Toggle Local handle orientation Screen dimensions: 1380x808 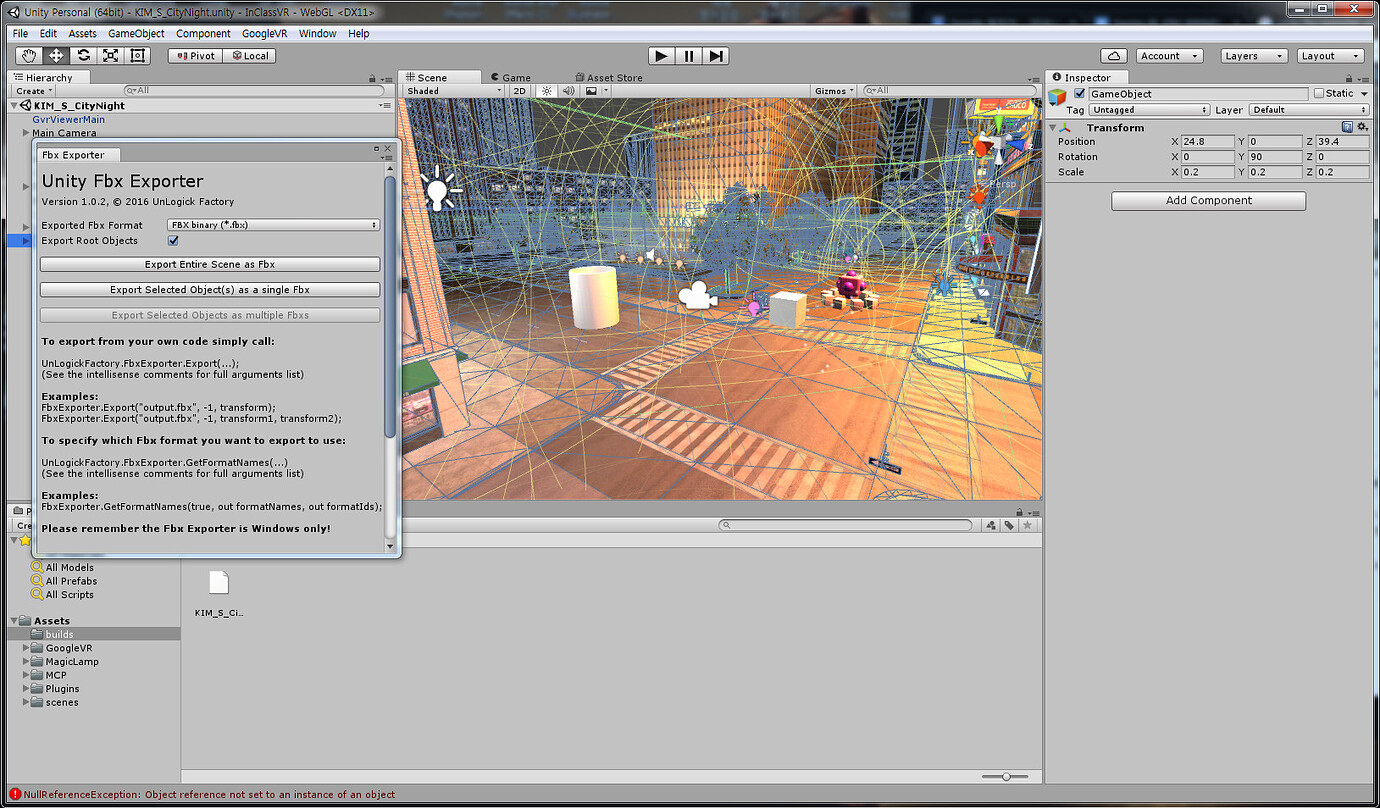click(249, 55)
